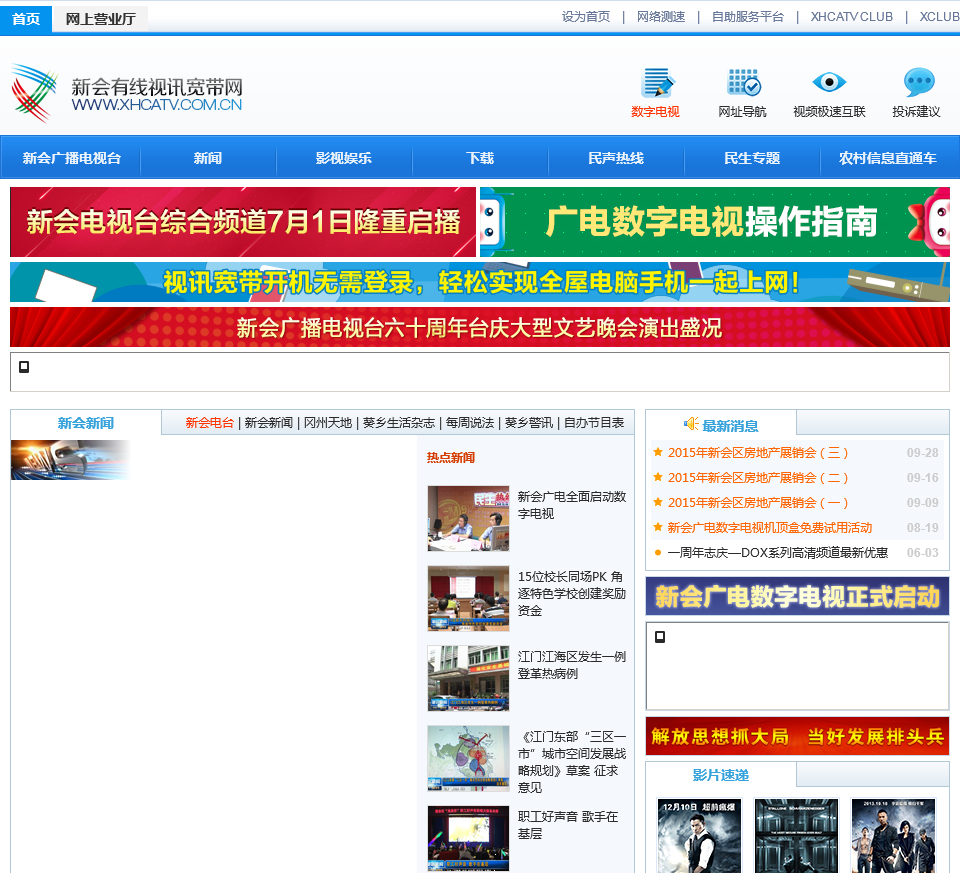960x873 pixels.
Task: Open the 12月10日 movie poster thumbnail
Action: point(699,836)
